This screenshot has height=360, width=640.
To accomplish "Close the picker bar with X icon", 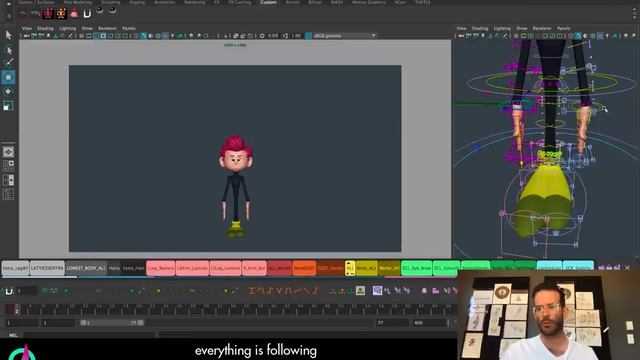I will (627, 268).
